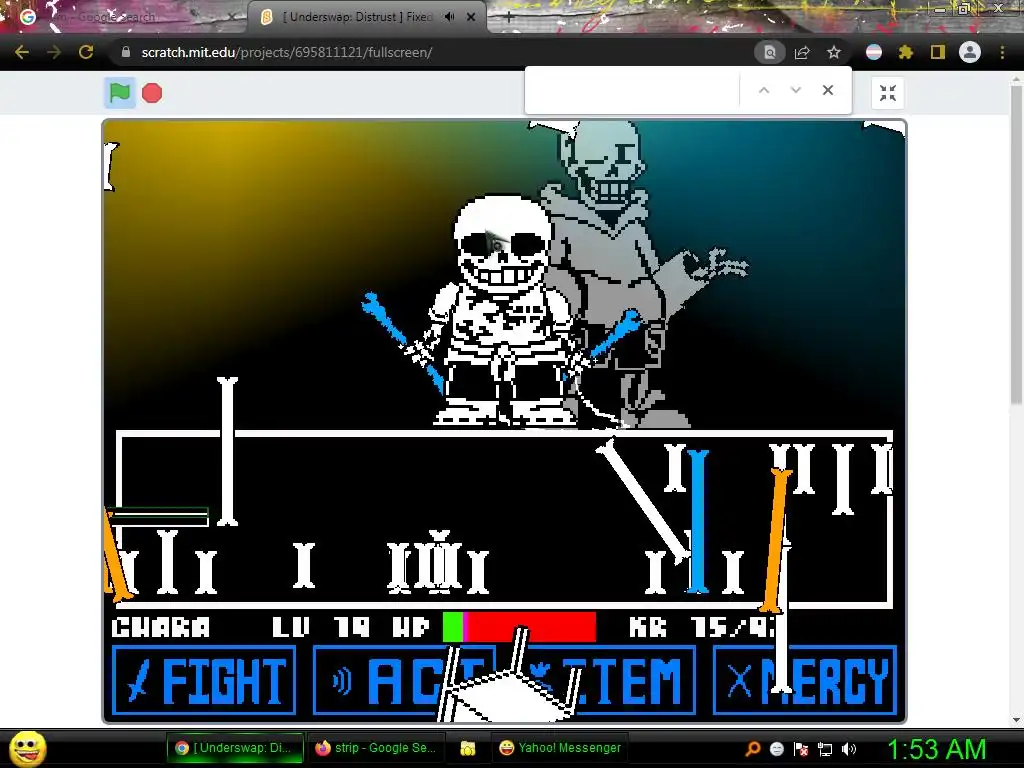This screenshot has width=1024, height=768.
Task: Select the FIGHT button in the game
Action: click(x=204, y=680)
